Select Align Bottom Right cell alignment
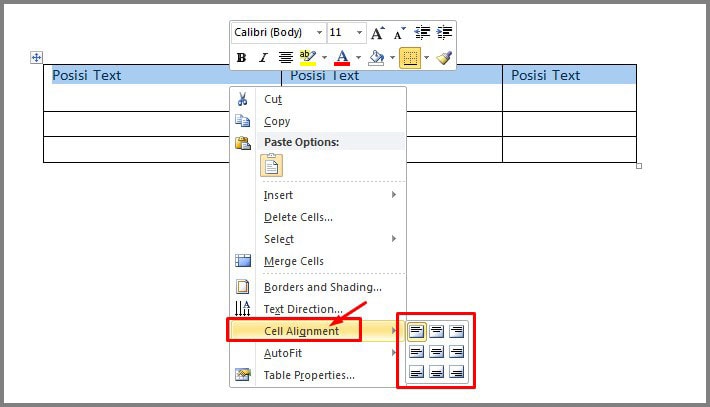 click(x=457, y=372)
